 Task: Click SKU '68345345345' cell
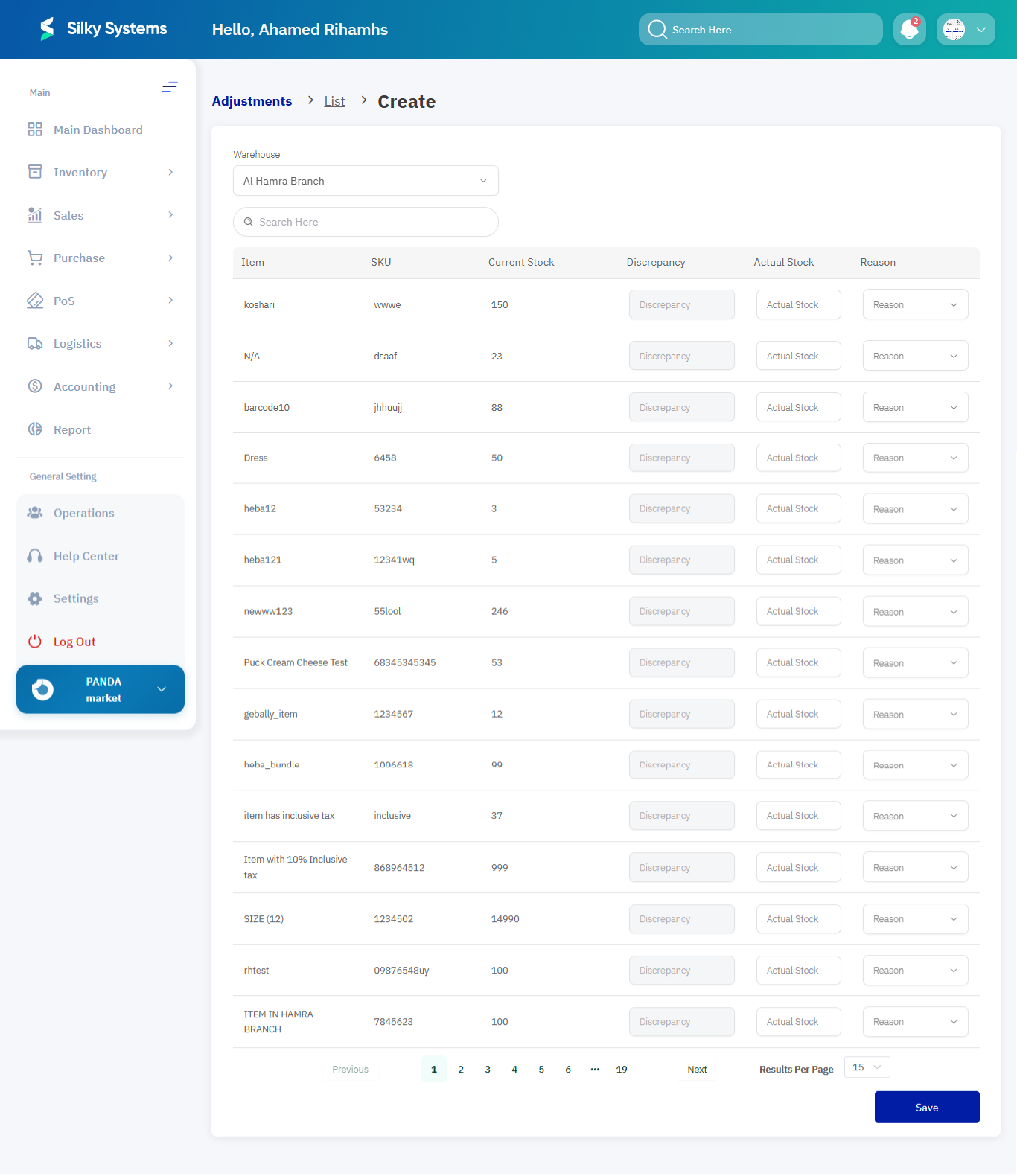tap(405, 662)
